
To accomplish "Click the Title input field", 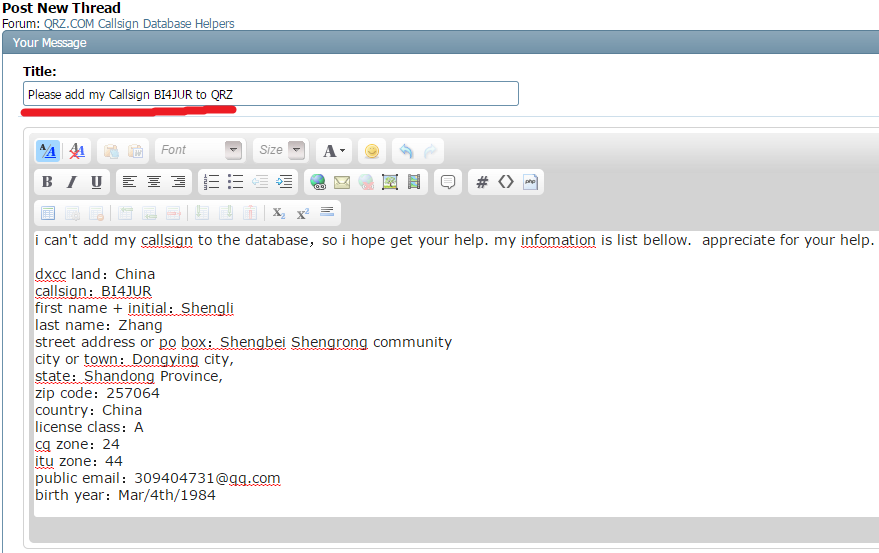I will tap(271, 94).
